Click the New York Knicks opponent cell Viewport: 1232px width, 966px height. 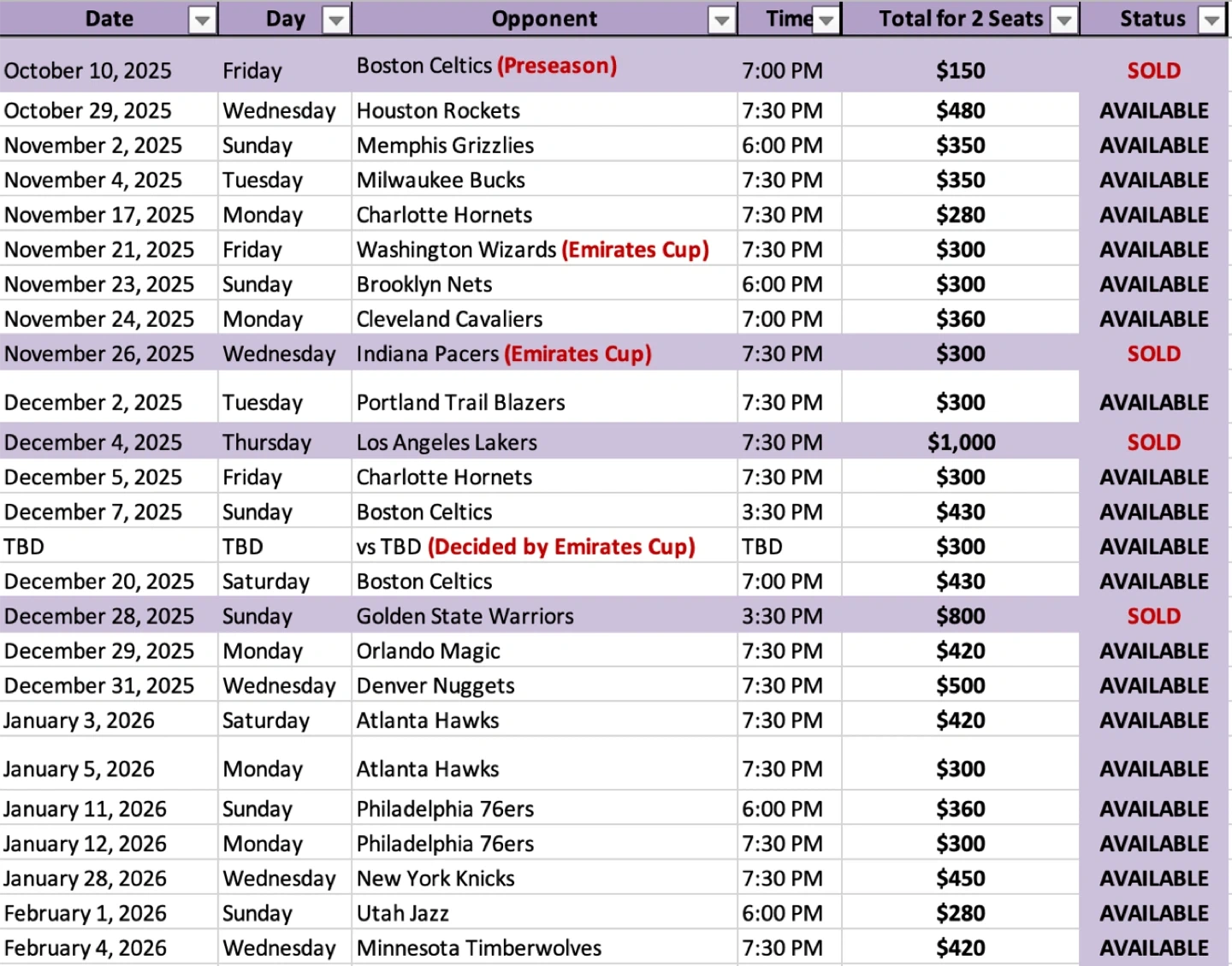pos(435,879)
